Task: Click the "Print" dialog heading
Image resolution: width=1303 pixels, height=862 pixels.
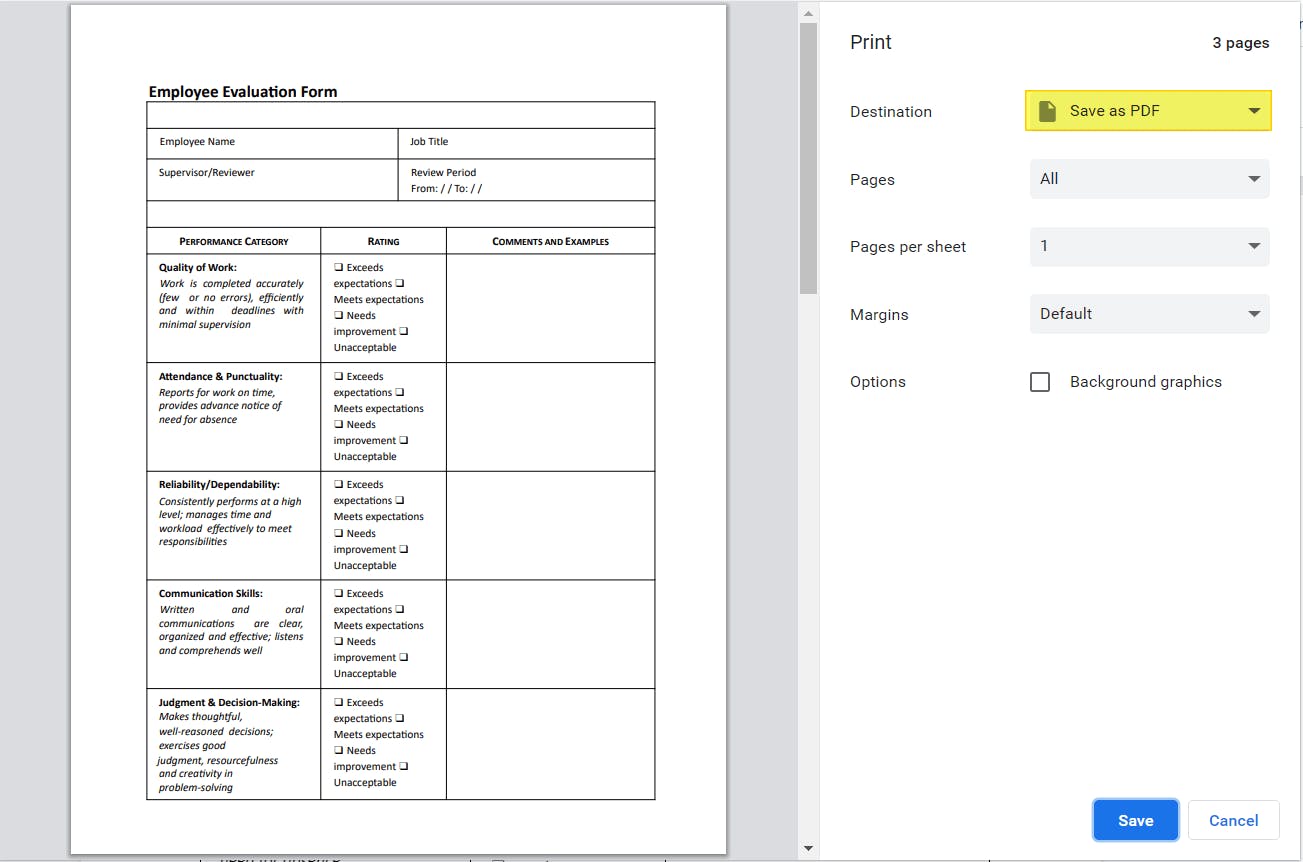Action: pyautogui.click(x=870, y=42)
